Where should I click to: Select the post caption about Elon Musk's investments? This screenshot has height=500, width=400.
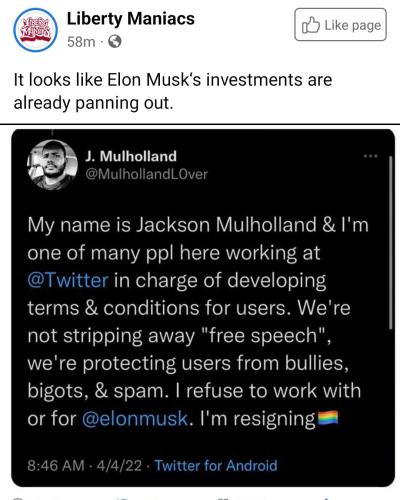click(173, 91)
